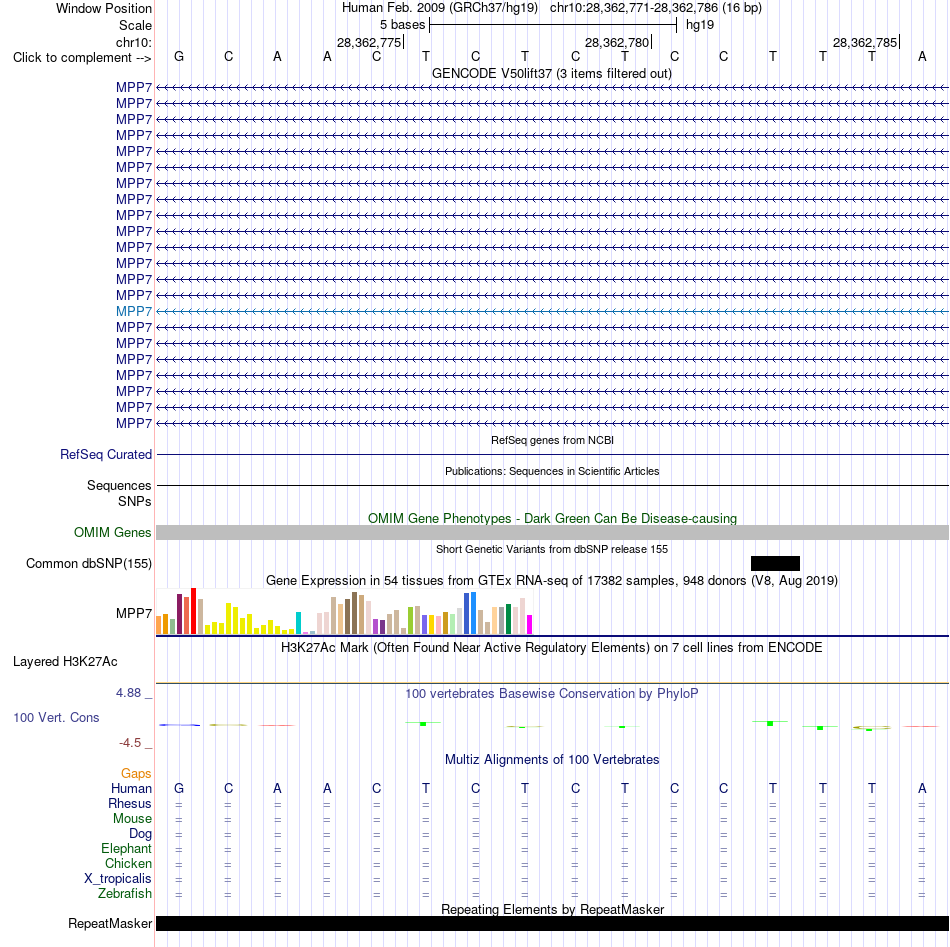Screen dimensions: 950x947
Task: Click the 'Layered H3K27Ac' track label
Action: (x=65, y=662)
